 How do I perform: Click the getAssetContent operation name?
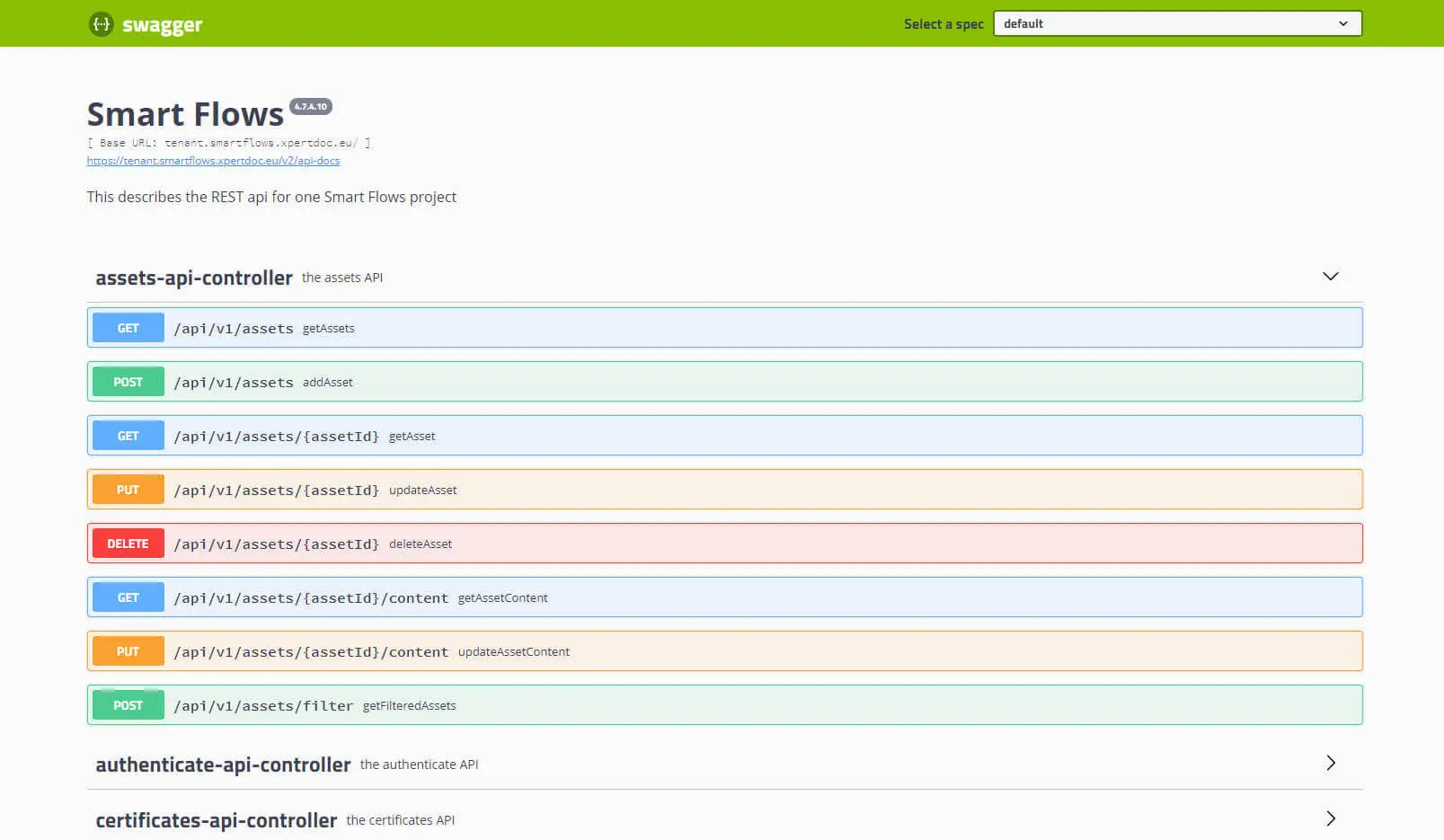503,598
